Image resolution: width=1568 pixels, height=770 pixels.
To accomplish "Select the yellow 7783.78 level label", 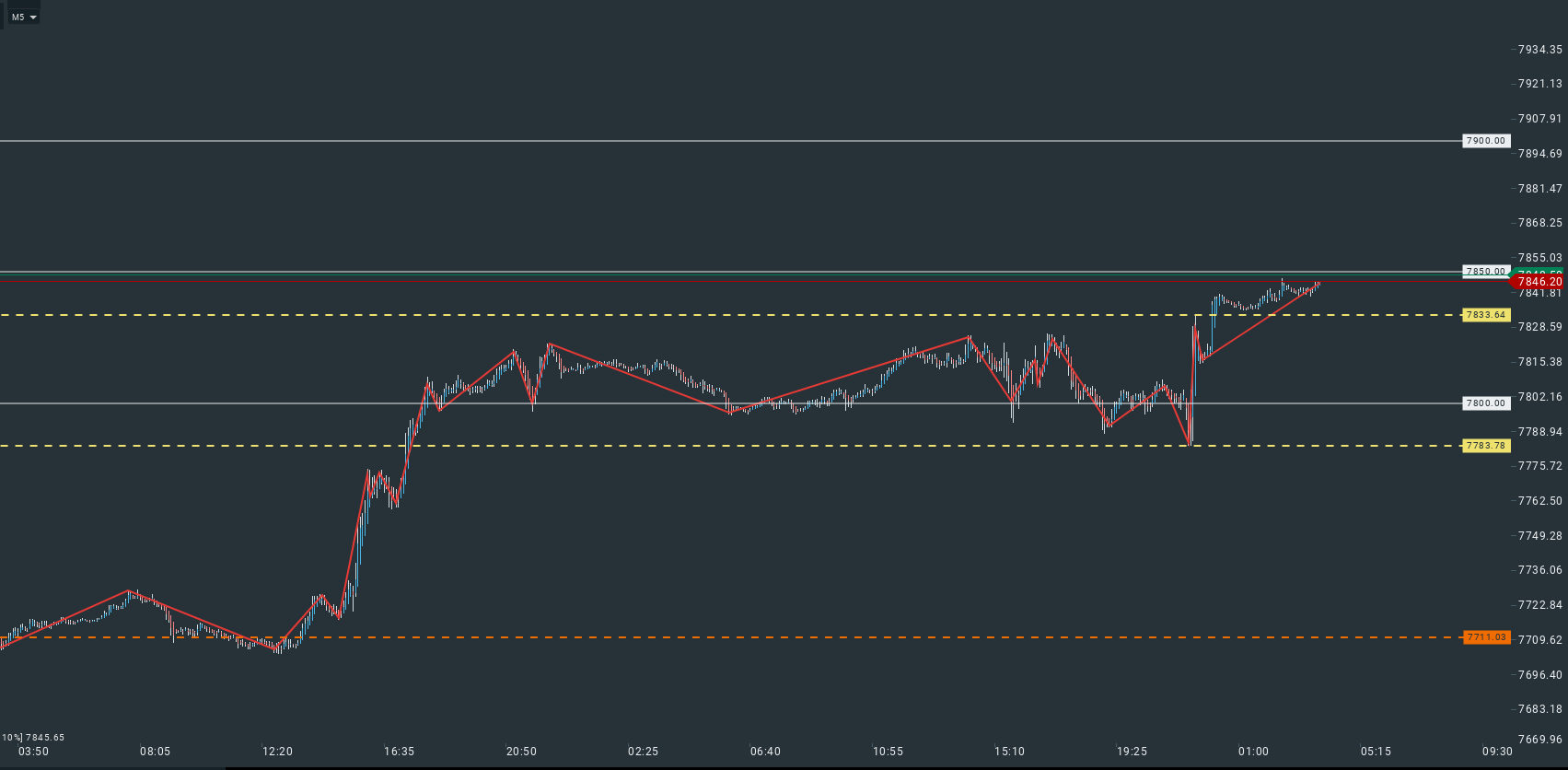I will pyautogui.click(x=1486, y=446).
